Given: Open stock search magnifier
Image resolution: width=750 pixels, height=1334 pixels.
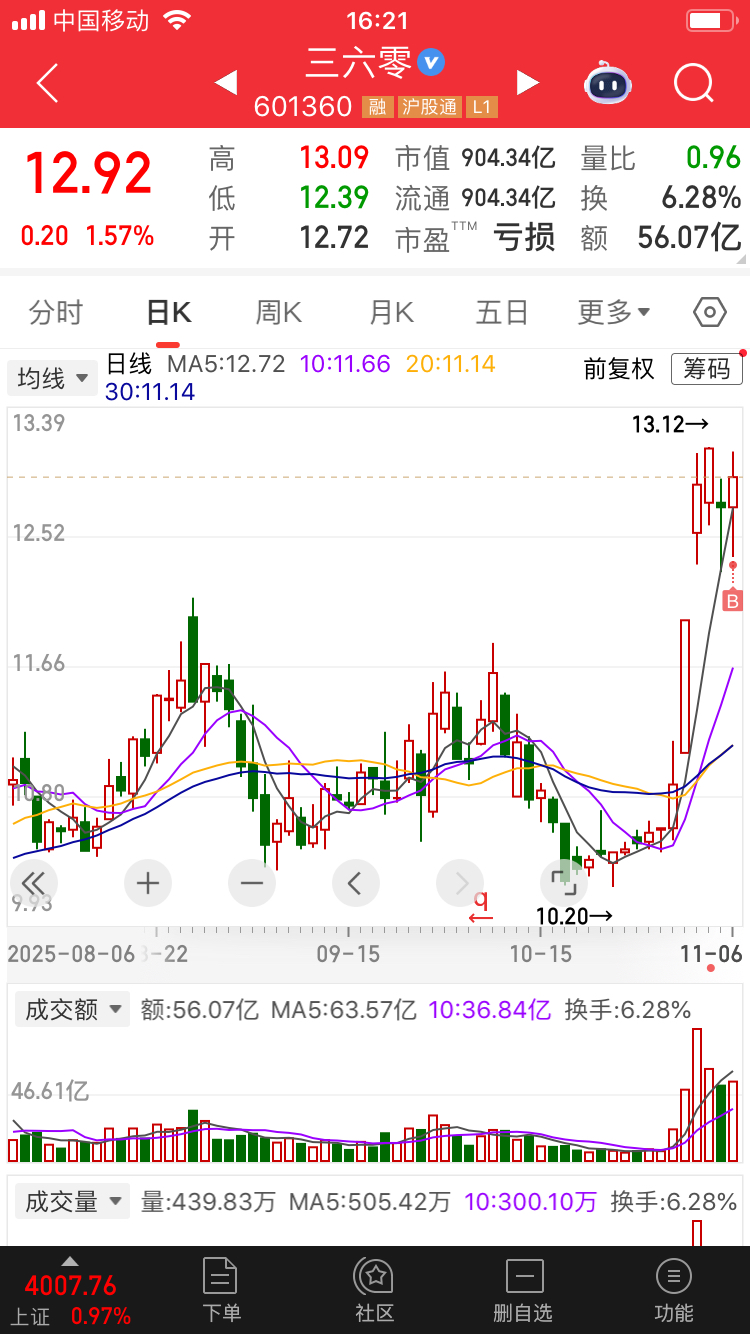Looking at the screenshot, I should tap(693, 83).
